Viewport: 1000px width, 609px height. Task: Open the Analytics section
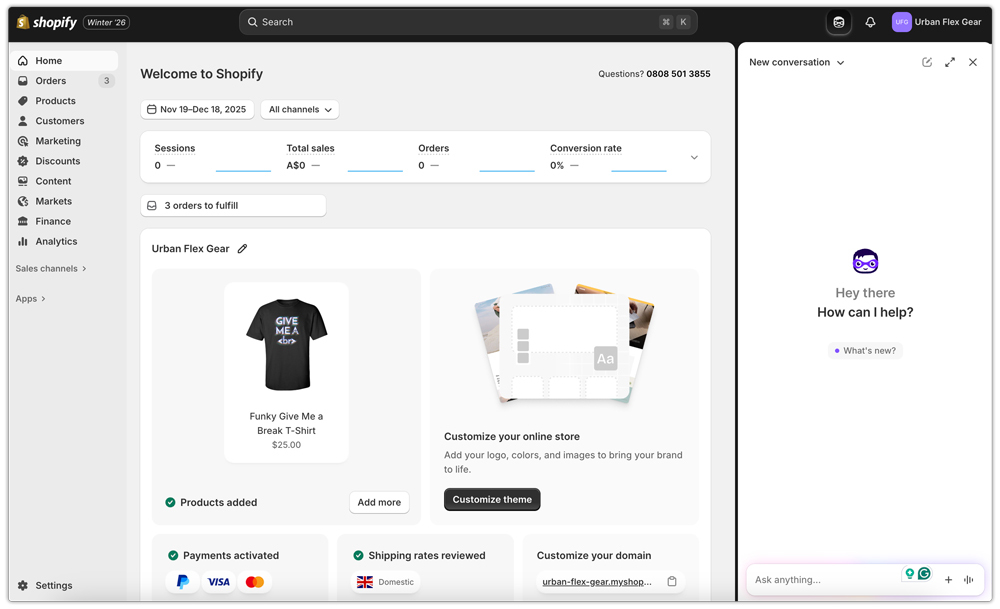click(x=55, y=241)
